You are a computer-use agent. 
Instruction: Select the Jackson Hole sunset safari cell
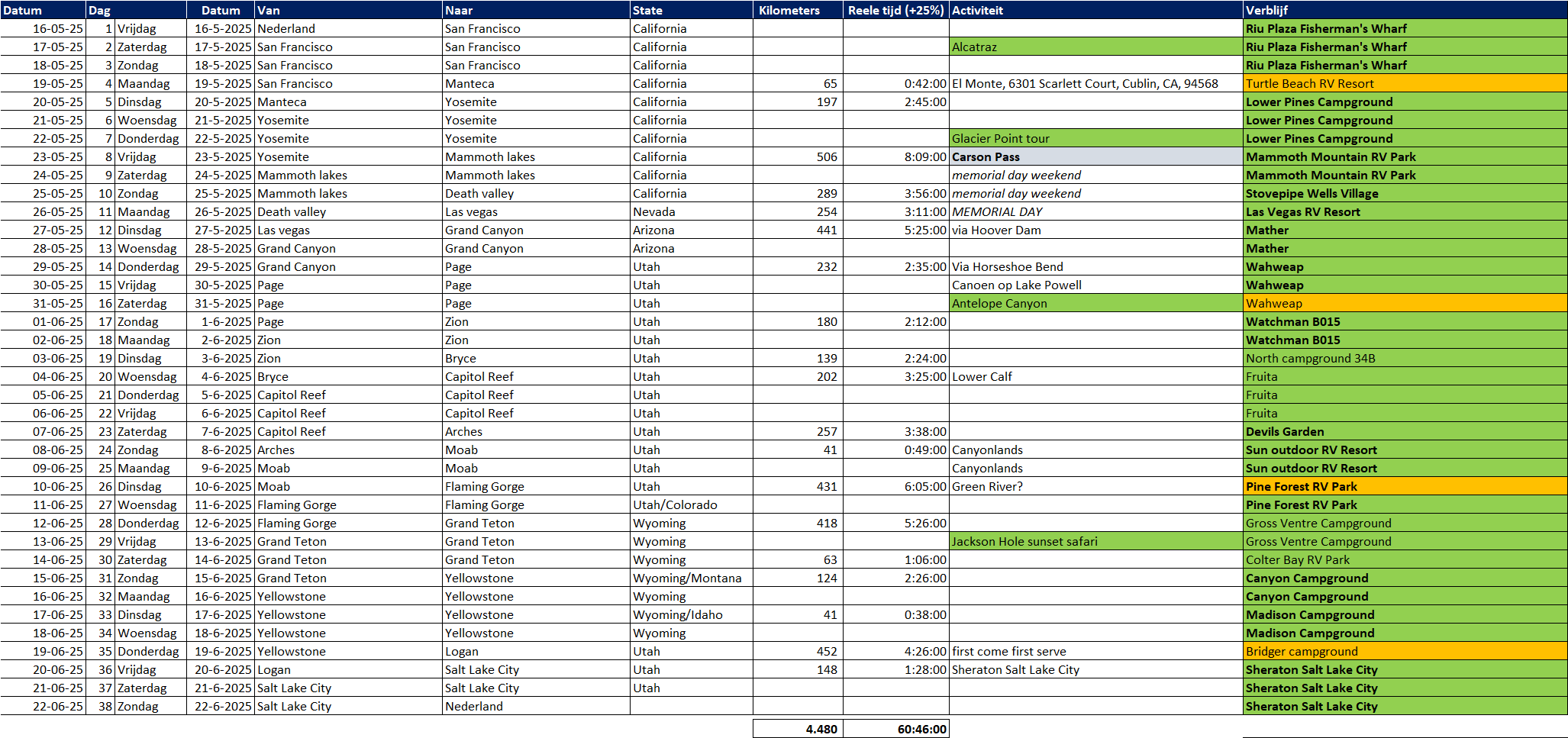pos(1095,542)
